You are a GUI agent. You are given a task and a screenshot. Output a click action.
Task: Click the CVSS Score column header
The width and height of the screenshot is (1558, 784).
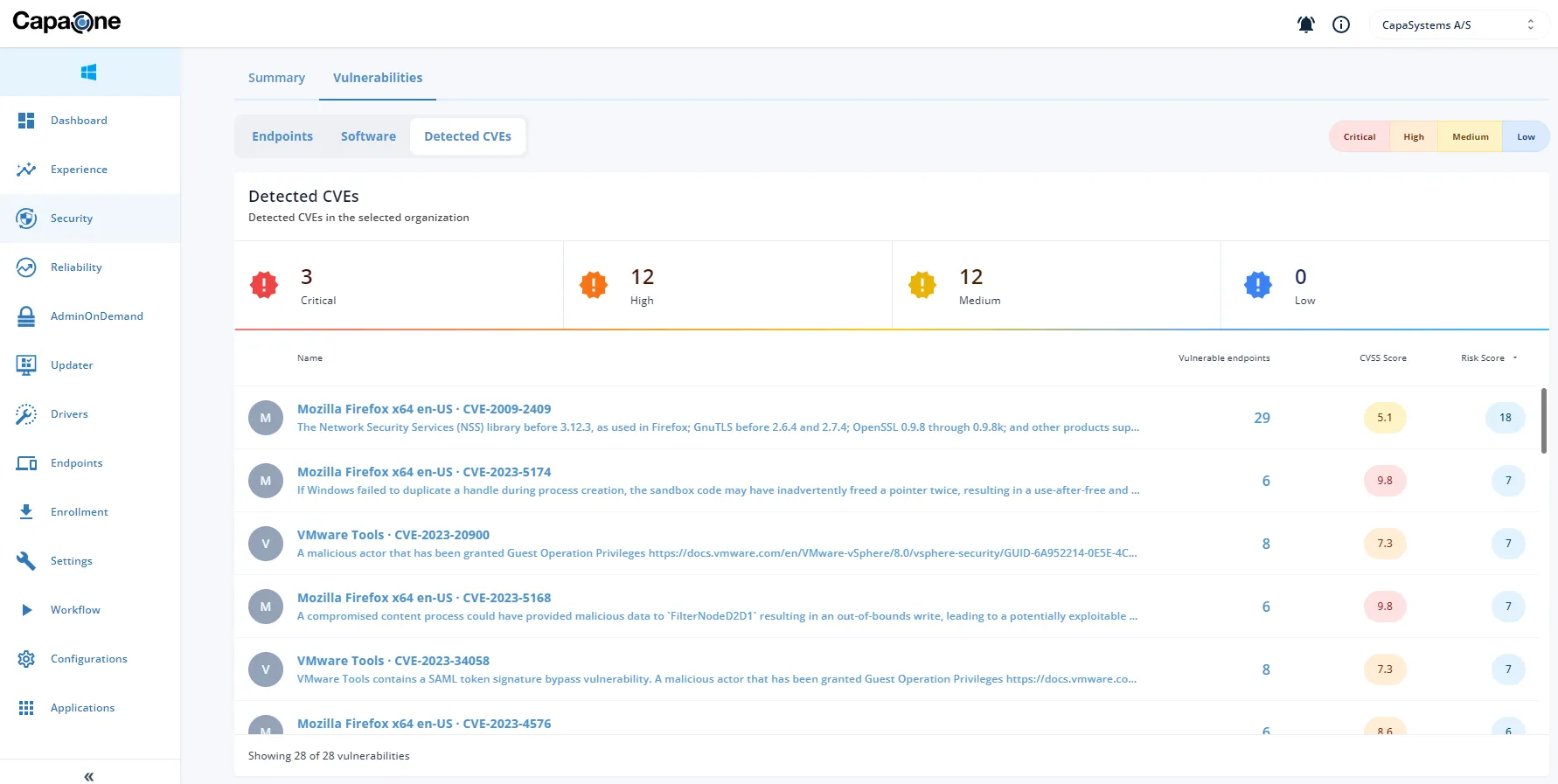(x=1383, y=358)
